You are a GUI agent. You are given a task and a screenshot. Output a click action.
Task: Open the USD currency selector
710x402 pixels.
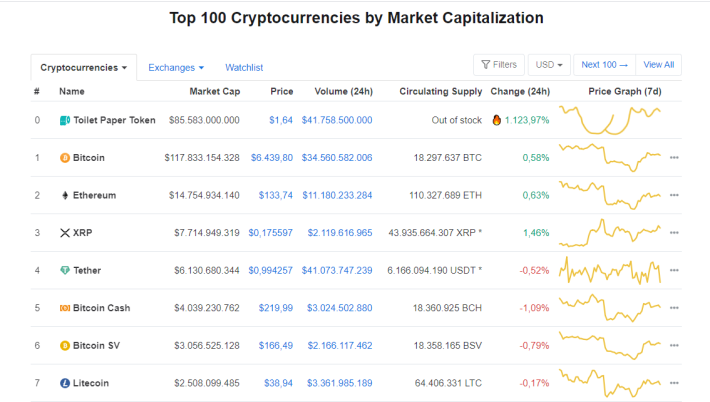coord(549,65)
